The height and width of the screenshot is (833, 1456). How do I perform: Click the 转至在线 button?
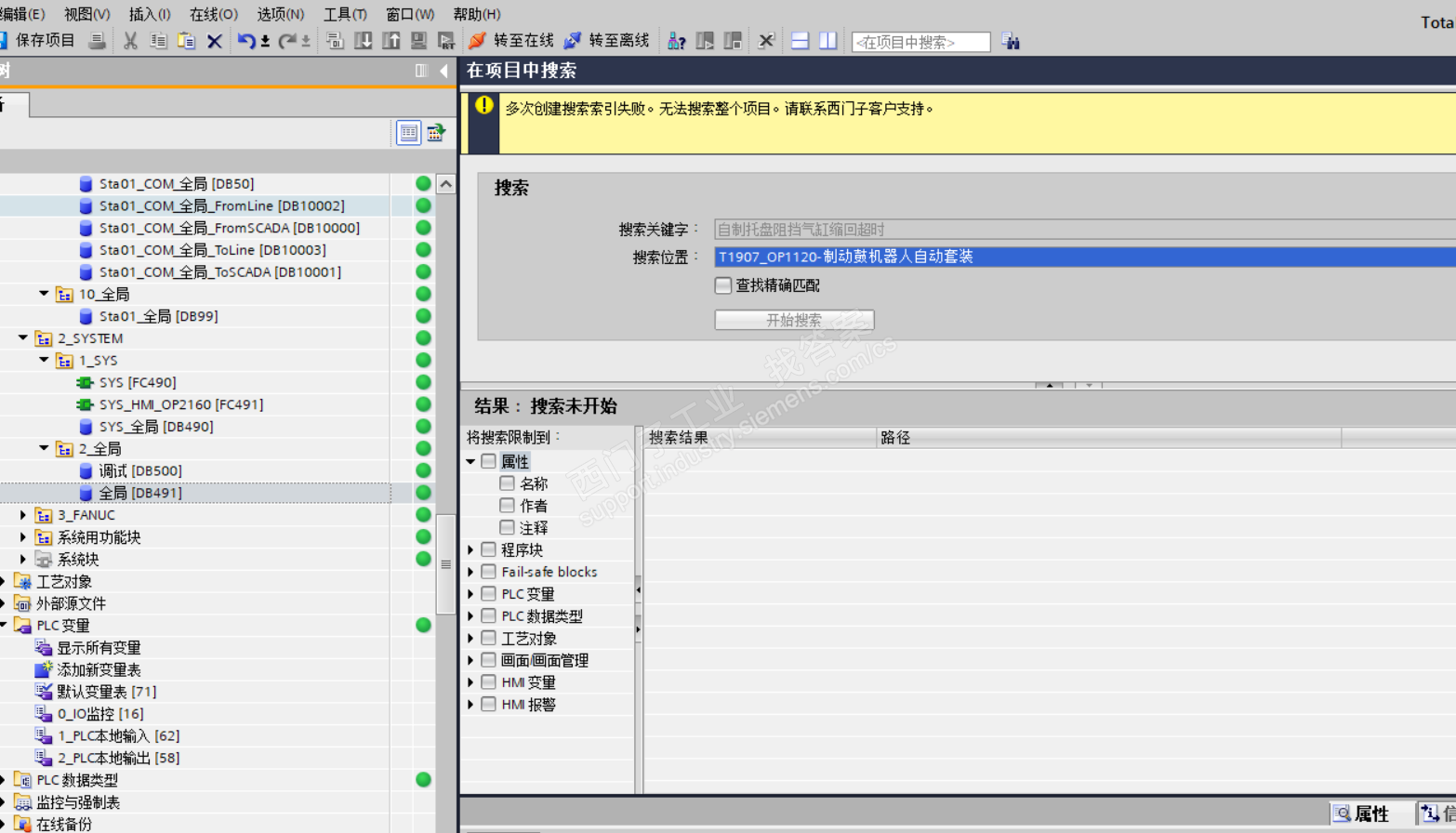[x=511, y=41]
